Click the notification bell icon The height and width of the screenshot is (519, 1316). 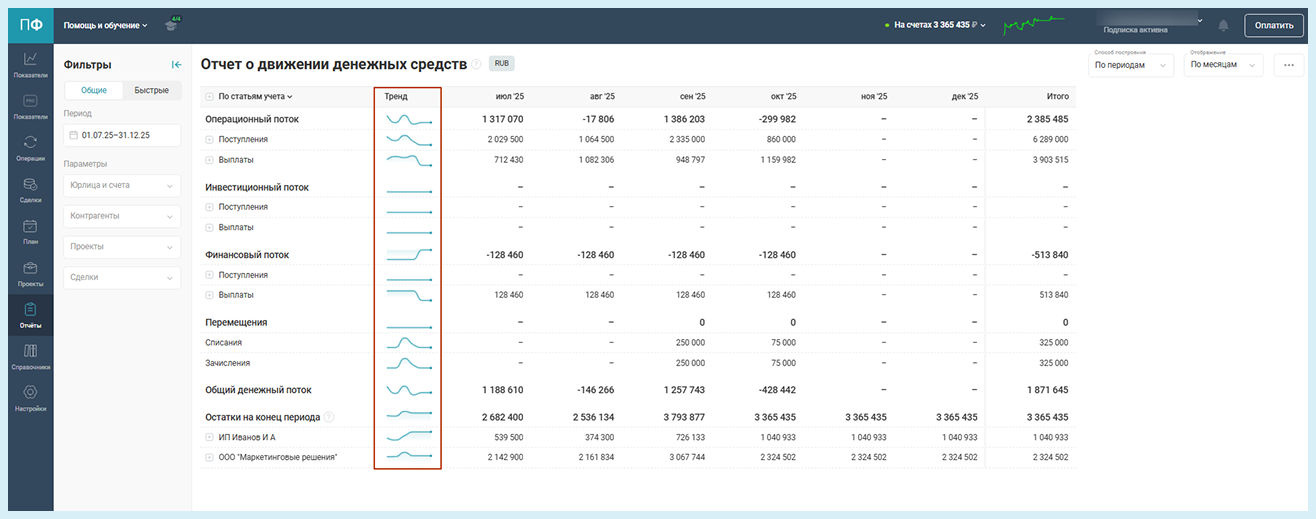(x=1223, y=25)
